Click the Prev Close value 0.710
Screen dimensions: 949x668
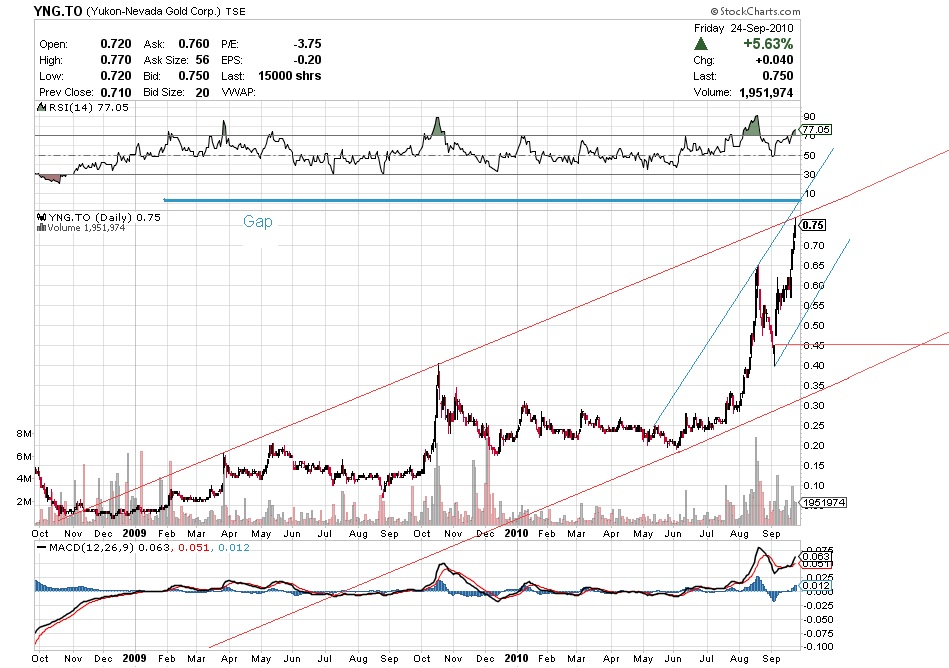[116, 92]
